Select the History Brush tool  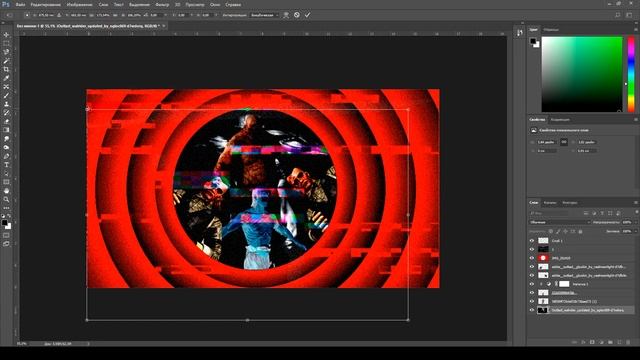click(6, 113)
